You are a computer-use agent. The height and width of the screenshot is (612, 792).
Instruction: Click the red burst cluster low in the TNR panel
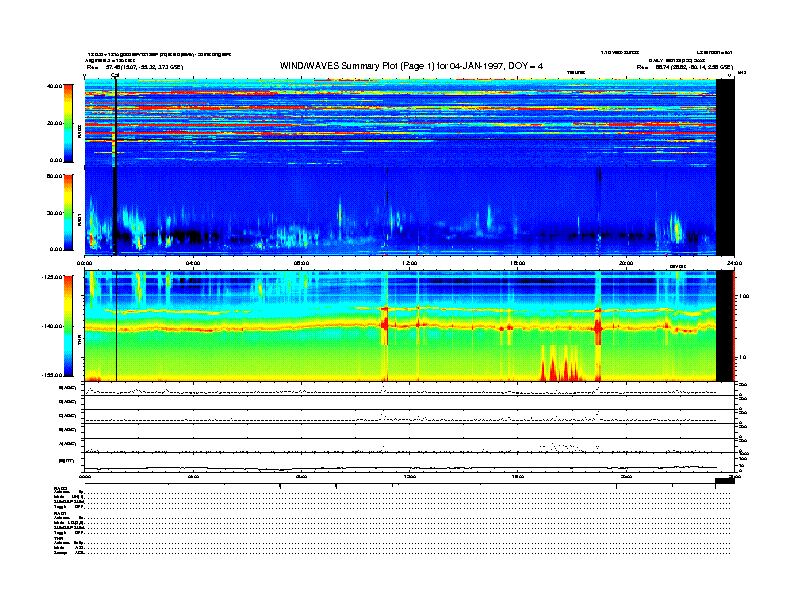[x=562, y=363]
